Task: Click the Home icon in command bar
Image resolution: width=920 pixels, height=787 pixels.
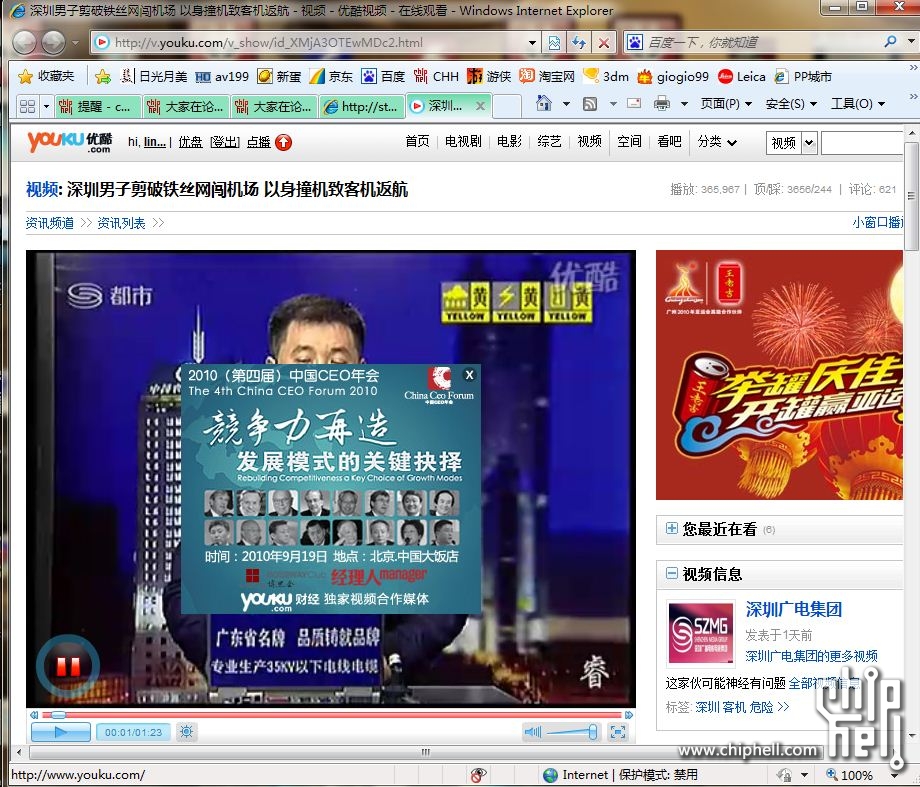Action: [x=544, y=104]
